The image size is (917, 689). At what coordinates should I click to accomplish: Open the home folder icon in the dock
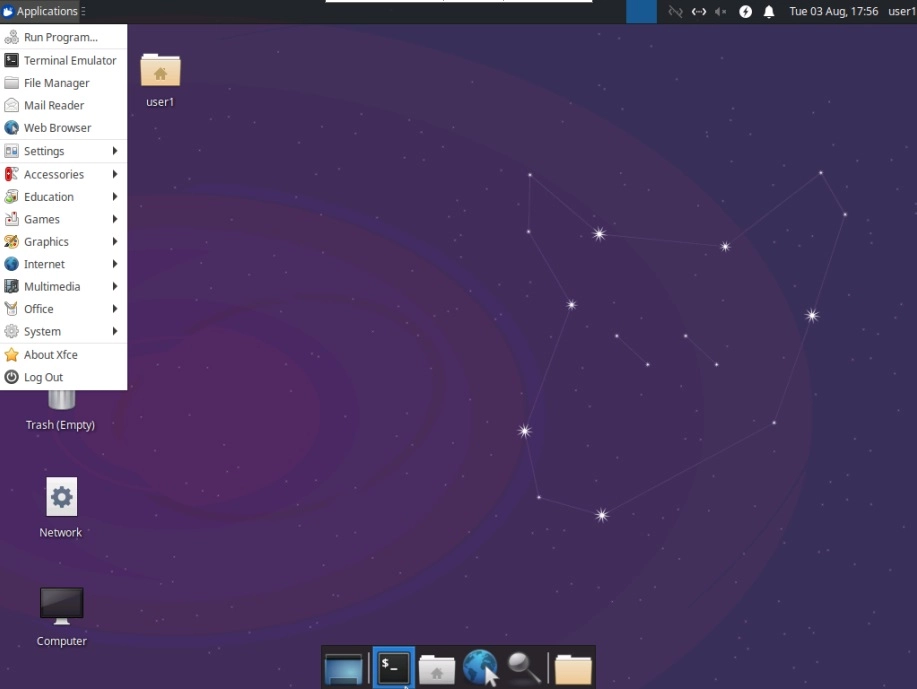437,668
